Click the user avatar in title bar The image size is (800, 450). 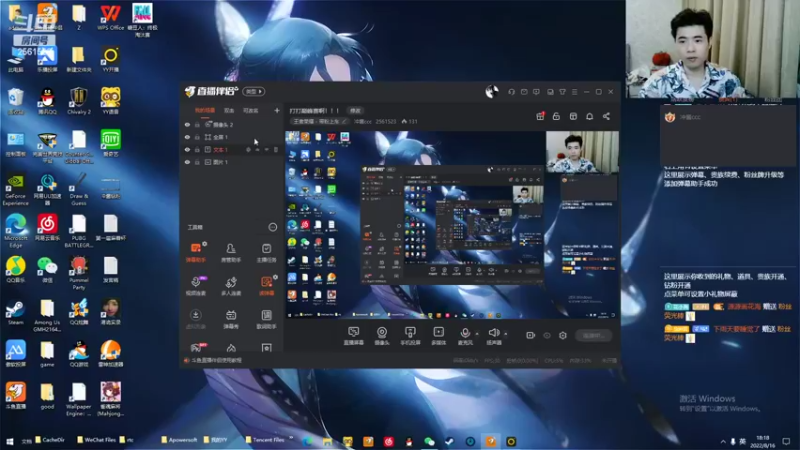coord(491,91)
